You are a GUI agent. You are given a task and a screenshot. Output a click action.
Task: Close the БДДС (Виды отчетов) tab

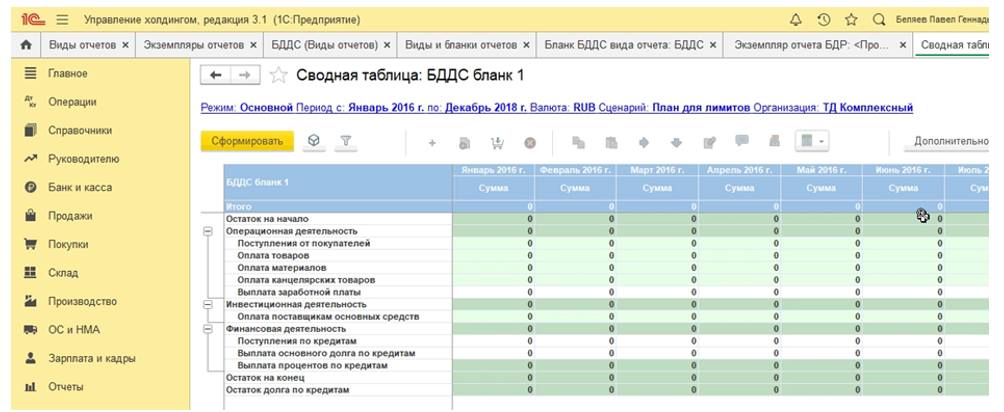click(x=387, y=45)
